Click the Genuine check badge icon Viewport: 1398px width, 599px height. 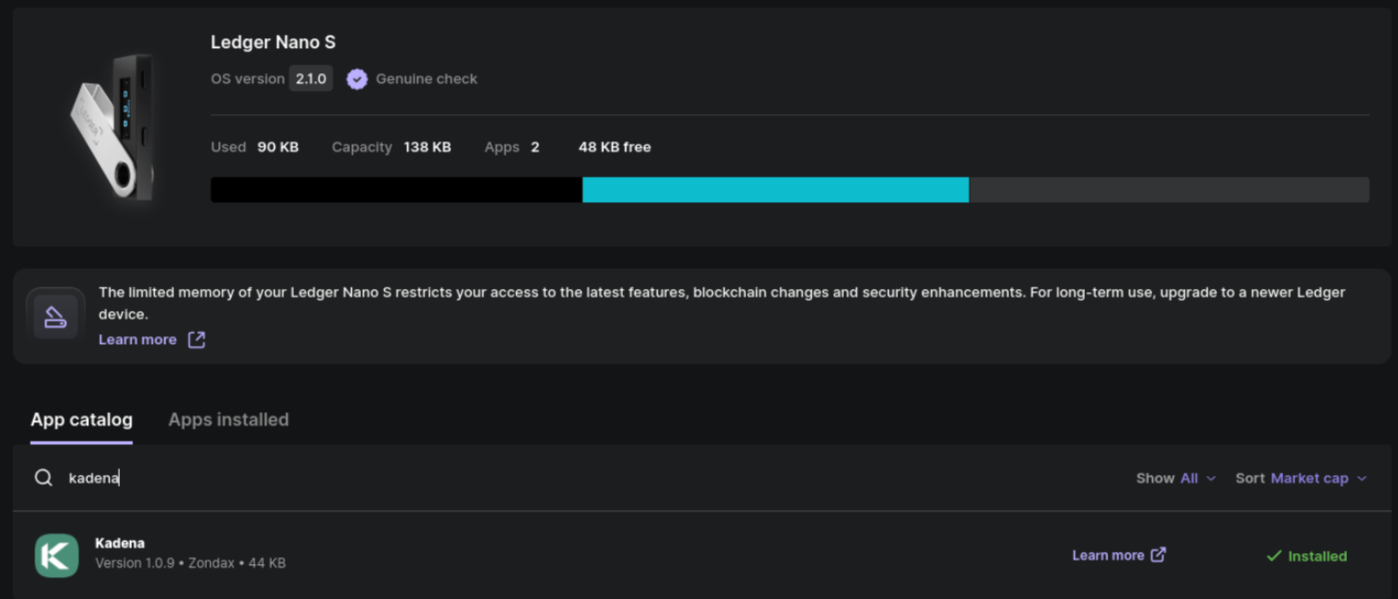click(357, 79)
